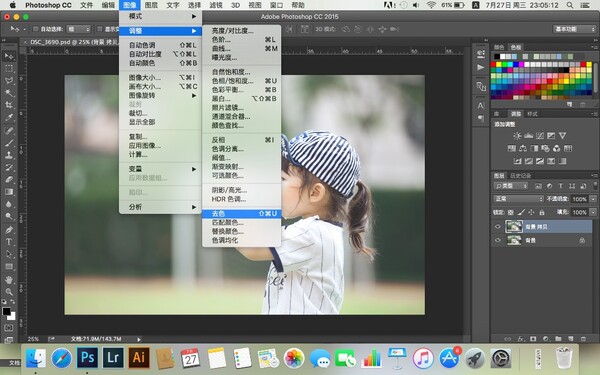
Task: Open Illustrator from the dock
Action: 139,358
